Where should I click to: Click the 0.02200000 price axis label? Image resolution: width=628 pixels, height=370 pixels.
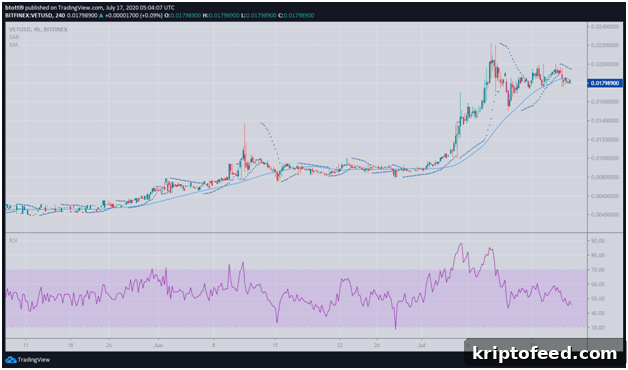pyautogui.click(x=605, y=45)
